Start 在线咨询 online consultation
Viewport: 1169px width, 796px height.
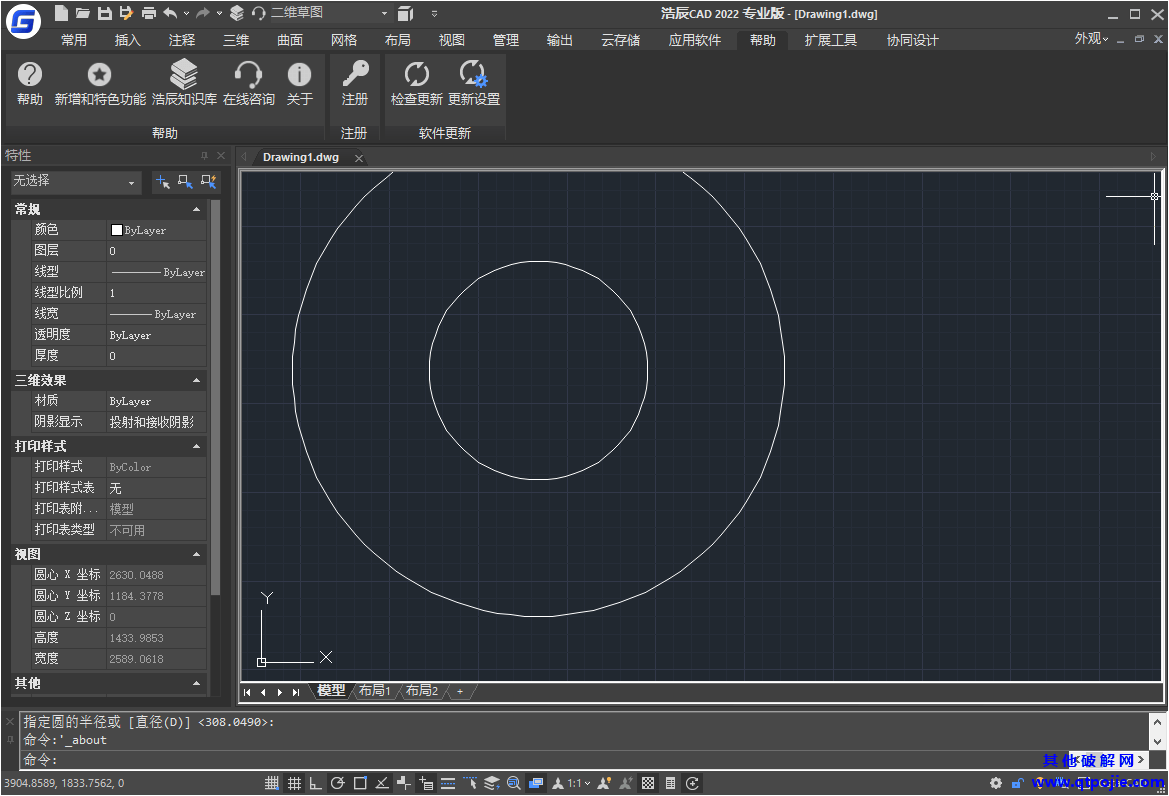(x=248, y=83)
